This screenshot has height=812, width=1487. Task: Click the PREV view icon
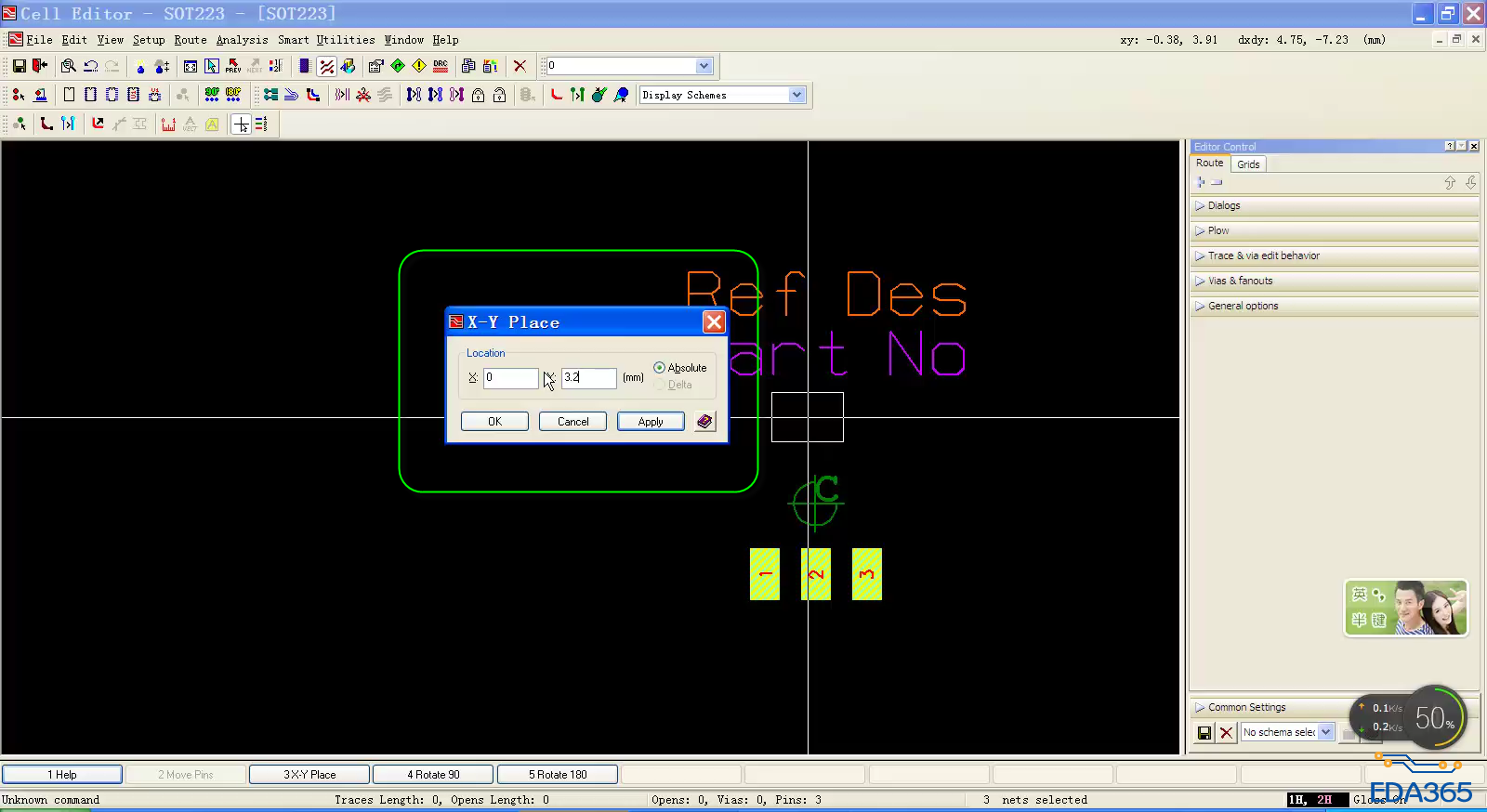tap(233, 66)
